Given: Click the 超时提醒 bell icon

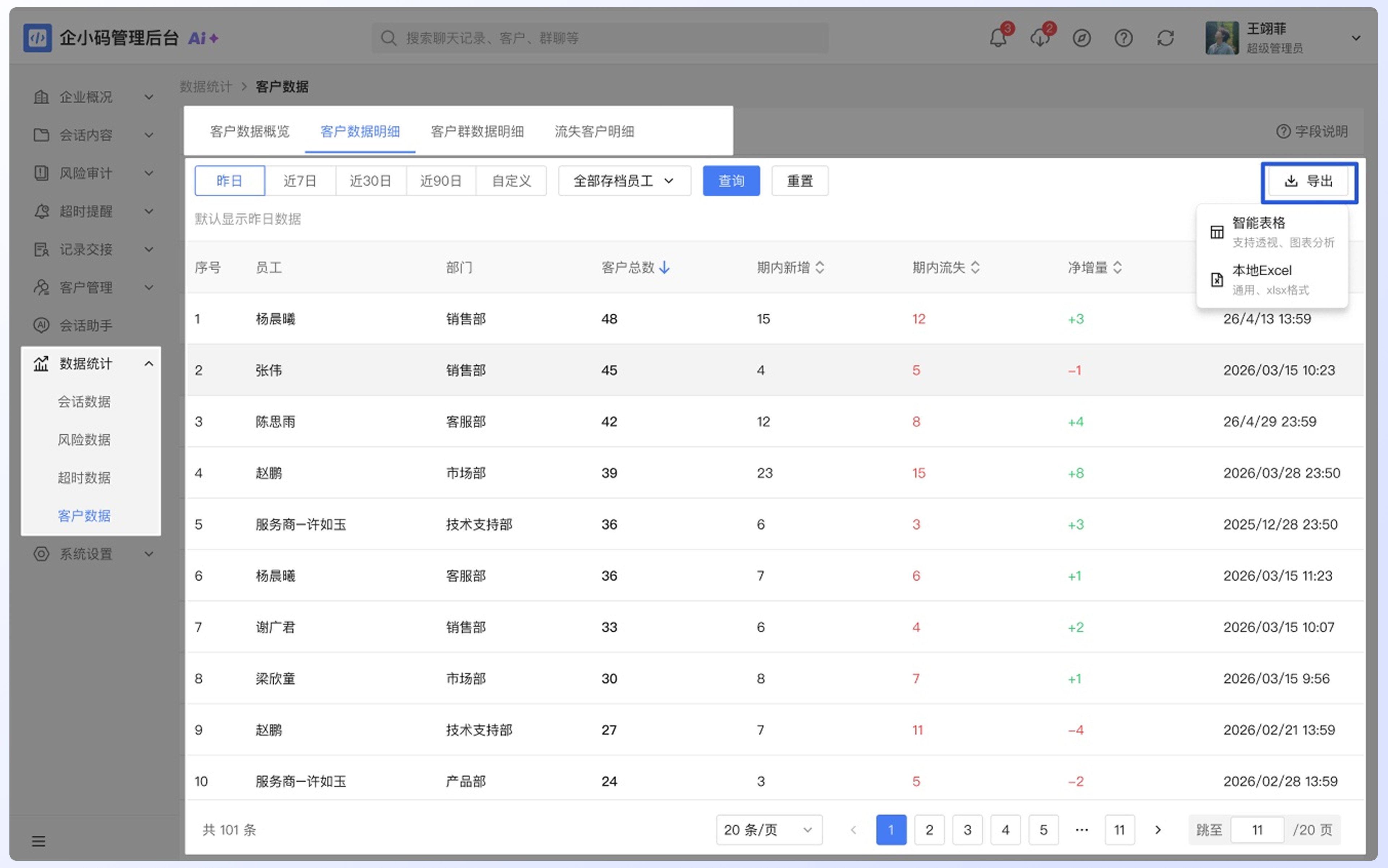Looking at the screenshot, I should (x=41, y=211).
